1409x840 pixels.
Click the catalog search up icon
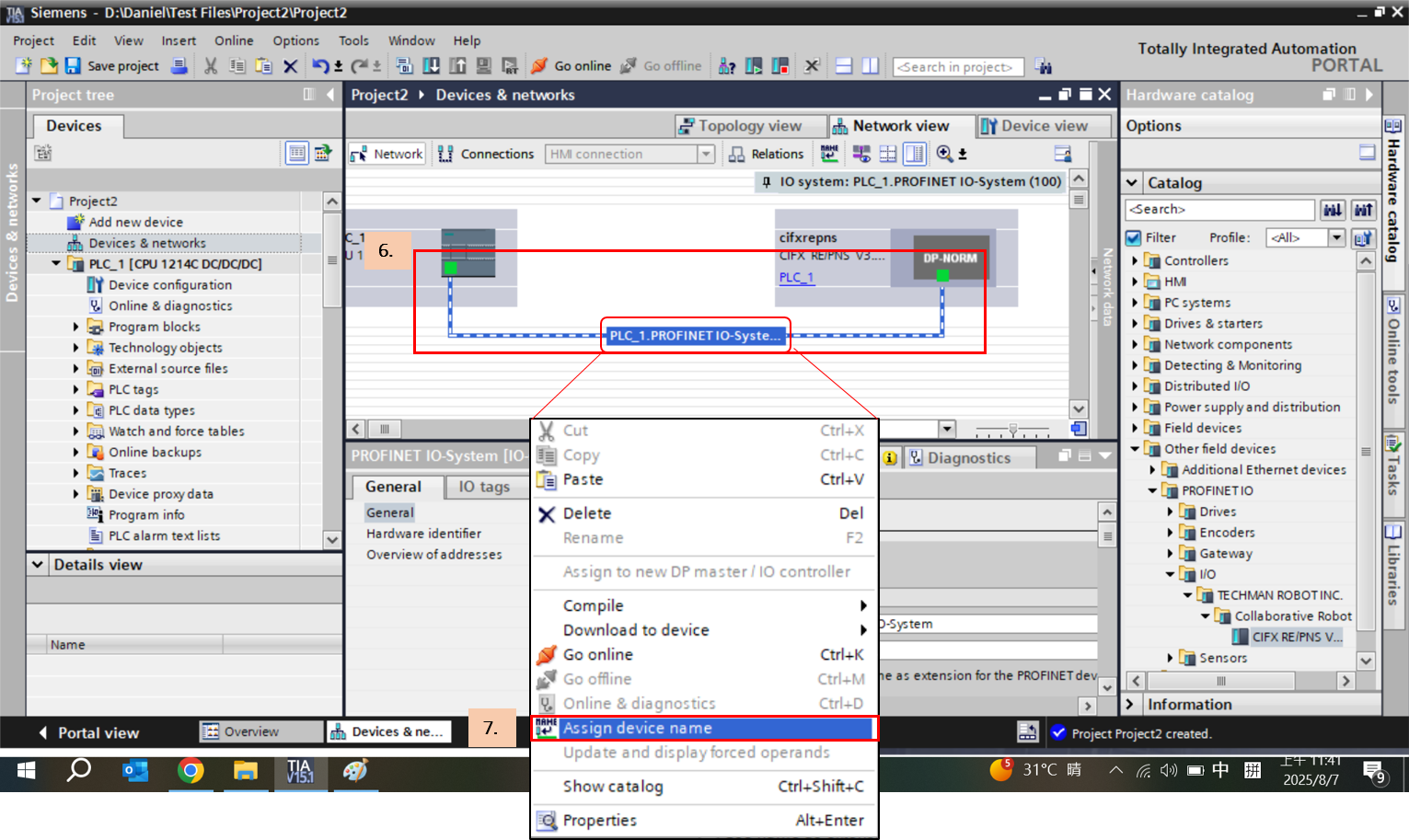pos(1363,210)
